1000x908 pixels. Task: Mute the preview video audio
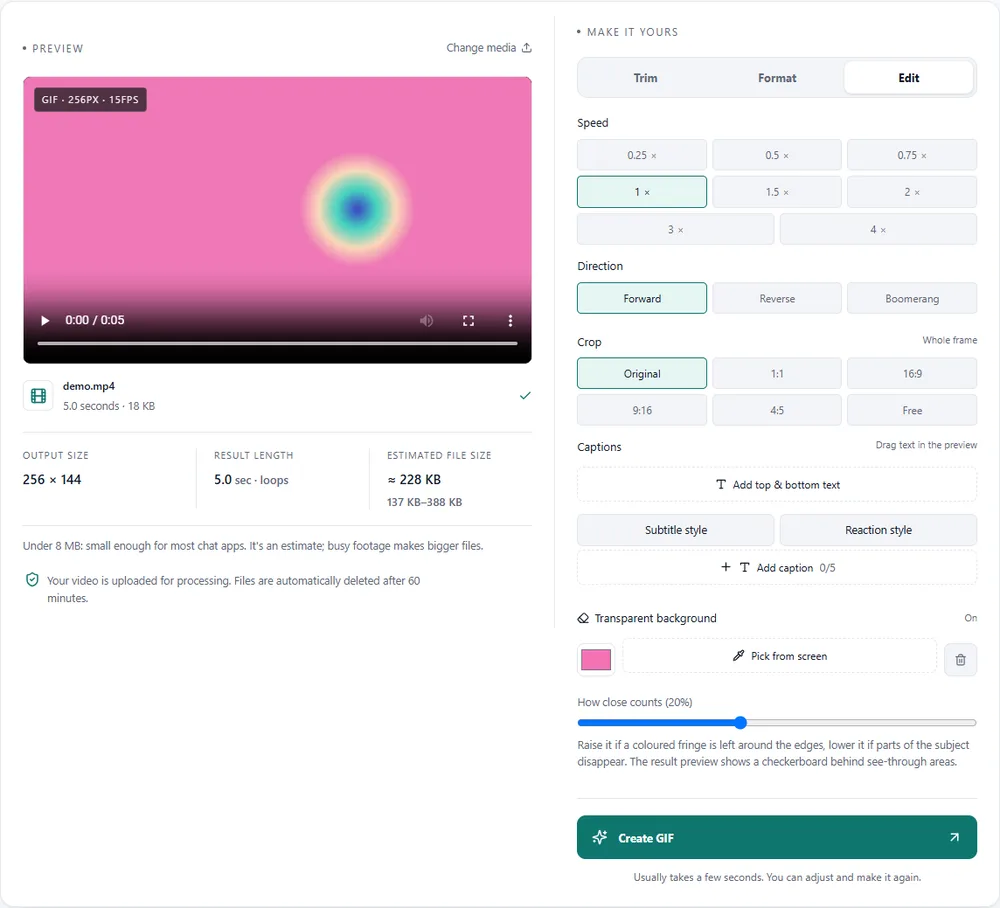[427, 320]
